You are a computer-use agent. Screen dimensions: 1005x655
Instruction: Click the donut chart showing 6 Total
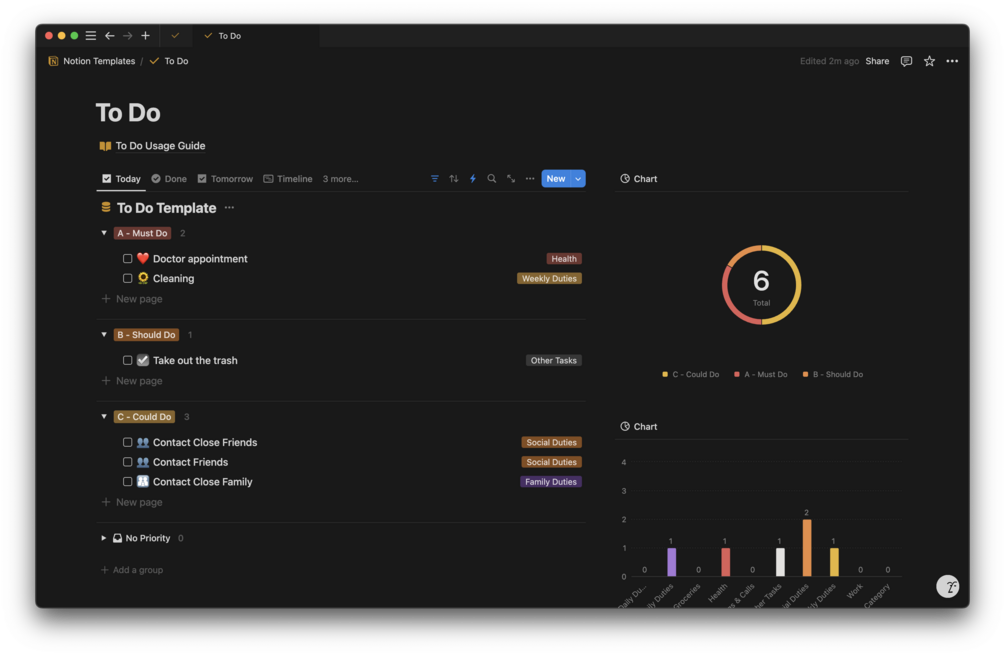(x=761, y=285)
